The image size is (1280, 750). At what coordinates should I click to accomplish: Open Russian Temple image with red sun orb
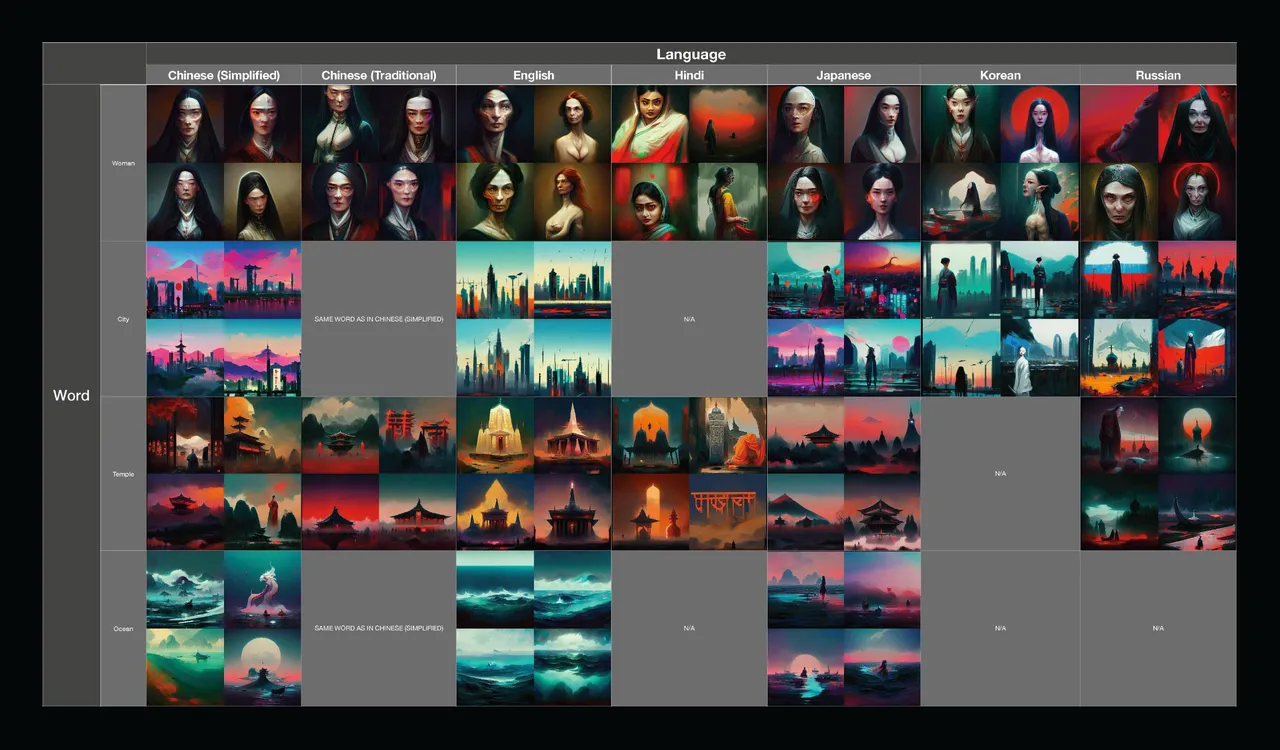click(x=1197, y=435)
